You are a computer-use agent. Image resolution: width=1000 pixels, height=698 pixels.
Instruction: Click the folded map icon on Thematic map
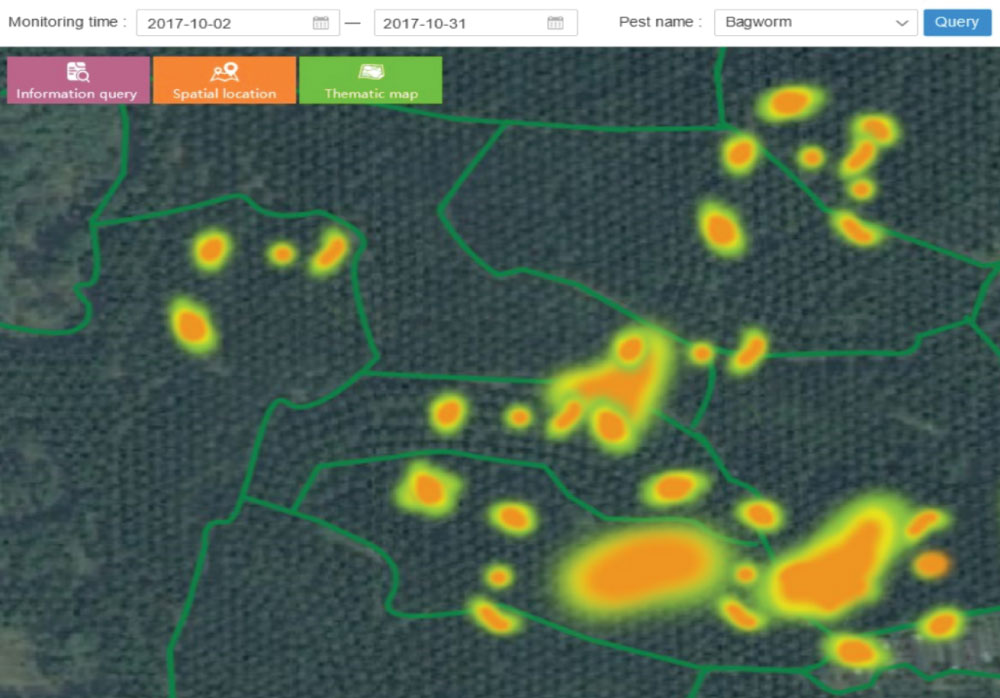point(371,72)
